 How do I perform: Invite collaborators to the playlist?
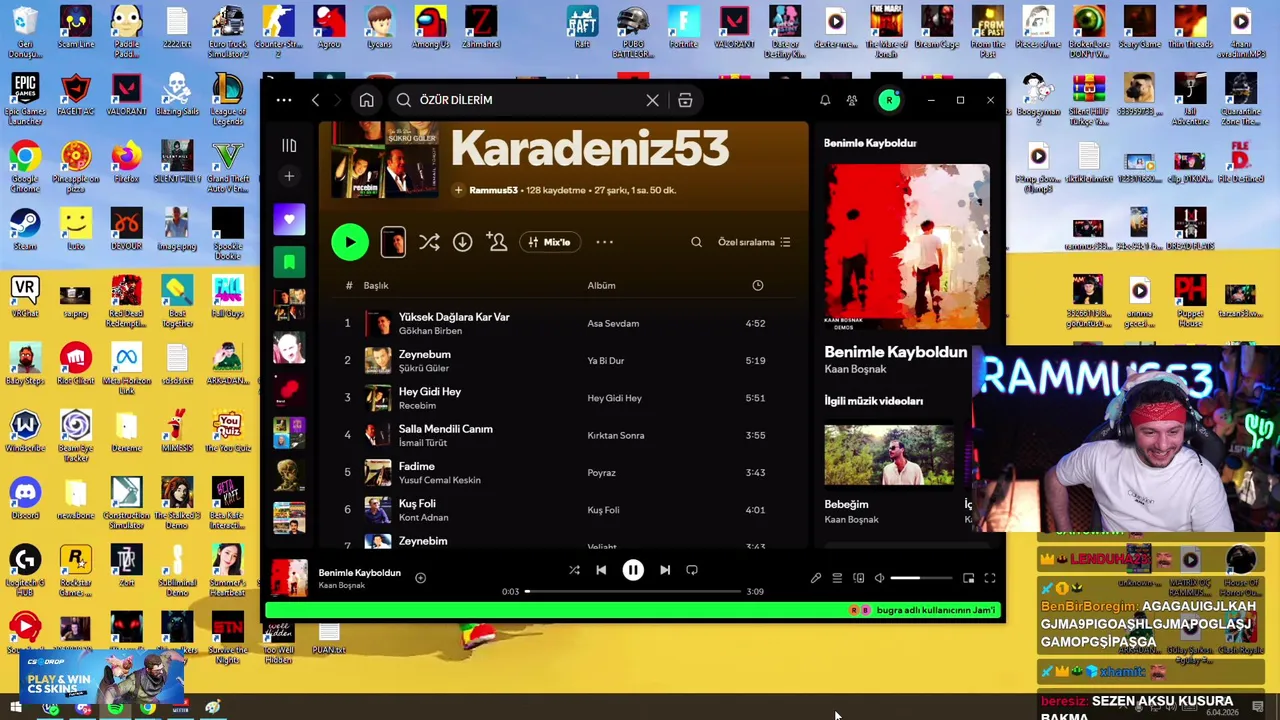497,242
